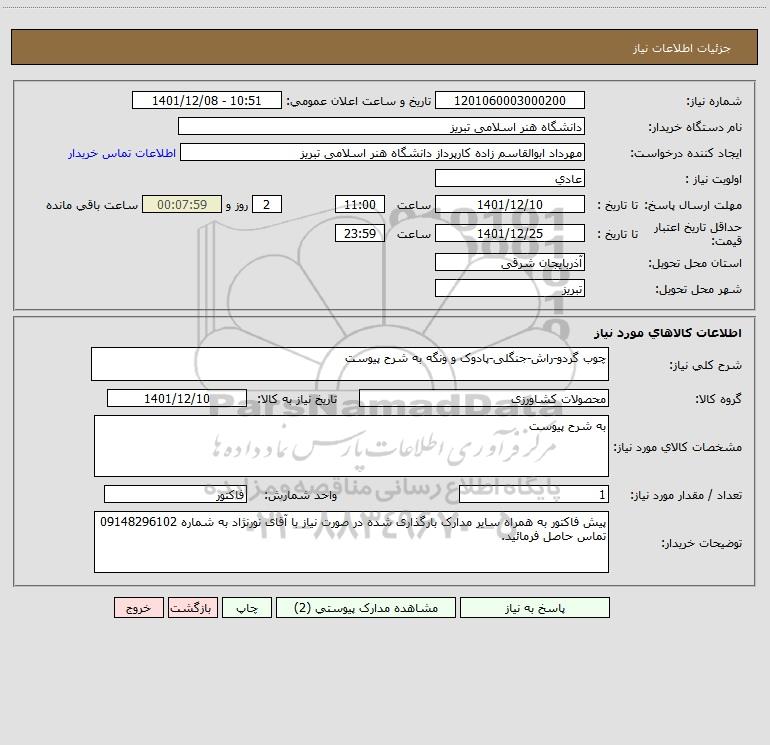Click the label تاریخ نیاز به کالا
Image resolution: width=770 pixels, height=745 pixels.
tap(297, 399)
